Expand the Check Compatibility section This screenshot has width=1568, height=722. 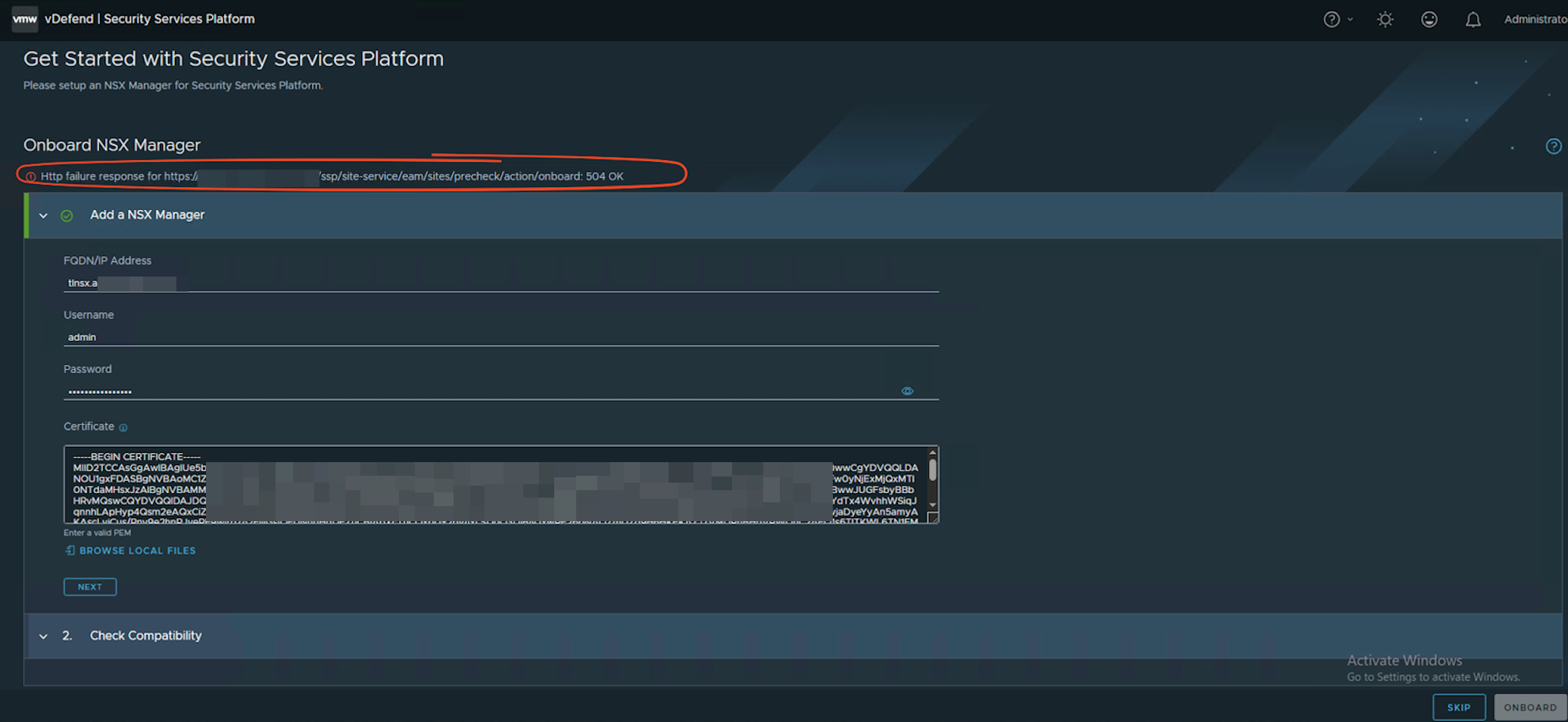[x=43, y=636]
